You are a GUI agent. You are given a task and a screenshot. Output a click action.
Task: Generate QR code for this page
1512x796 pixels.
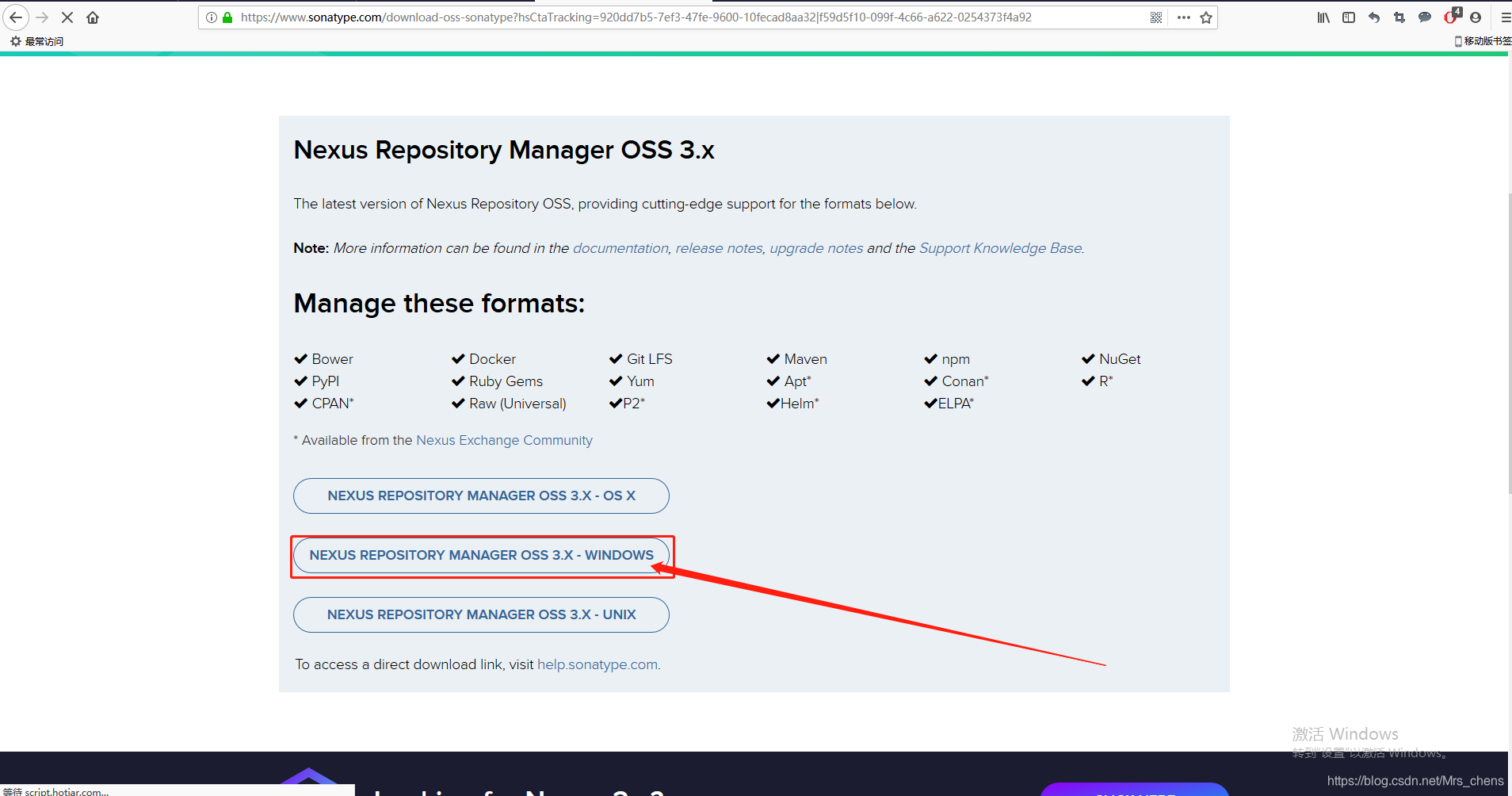(x=1156, y=17)
